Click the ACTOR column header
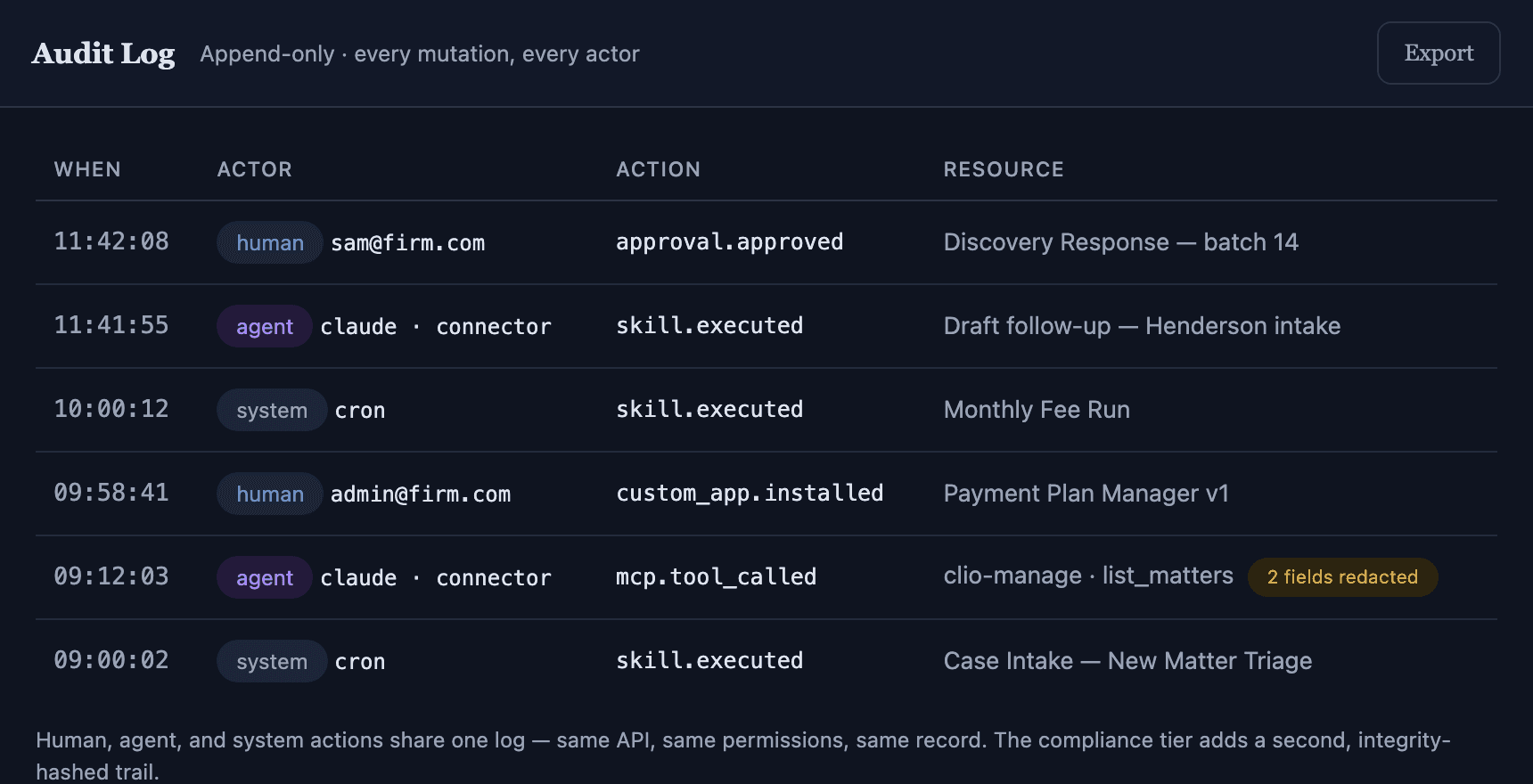Viewport: 1533px width, 784px height. (x=255, y=169)
